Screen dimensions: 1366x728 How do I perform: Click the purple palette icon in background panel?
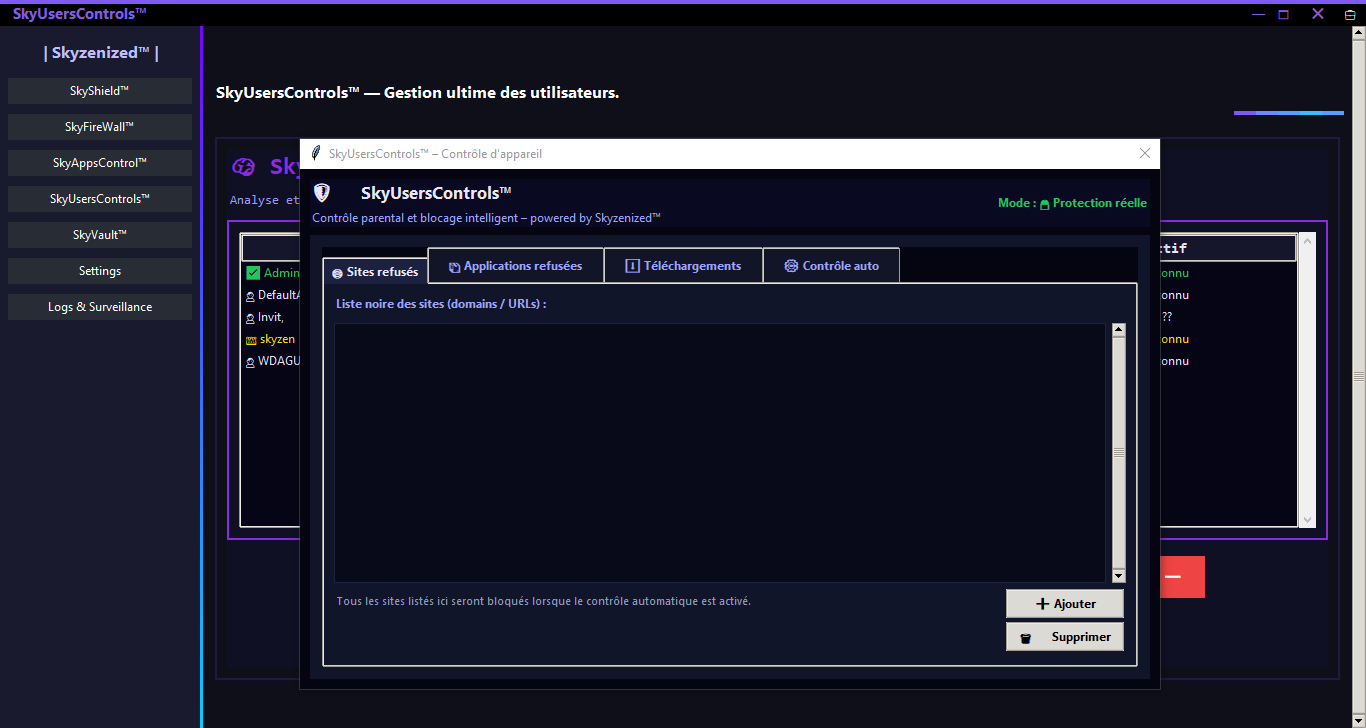click(244, 167)
